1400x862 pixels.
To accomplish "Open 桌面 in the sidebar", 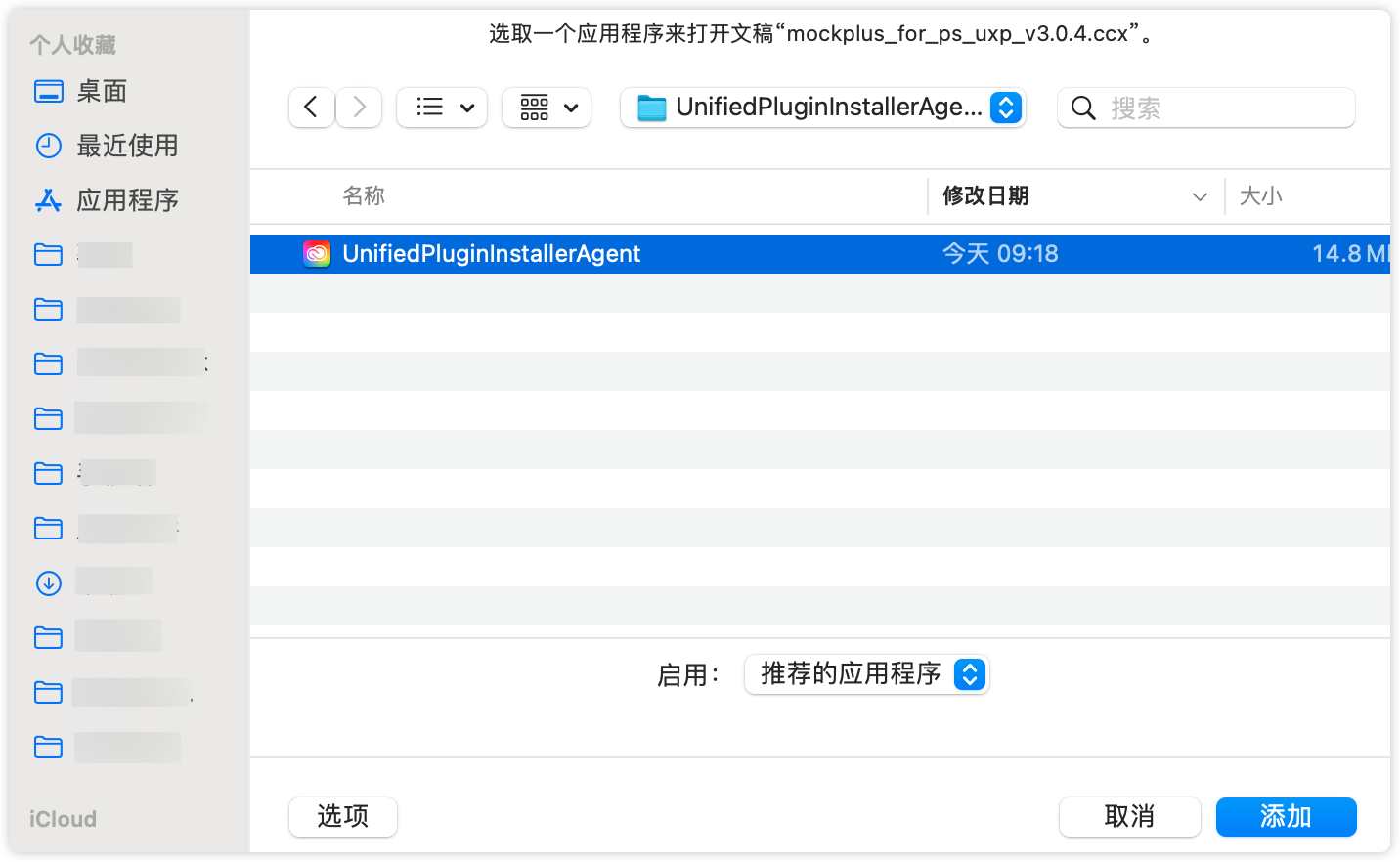I will pos(102,92).
